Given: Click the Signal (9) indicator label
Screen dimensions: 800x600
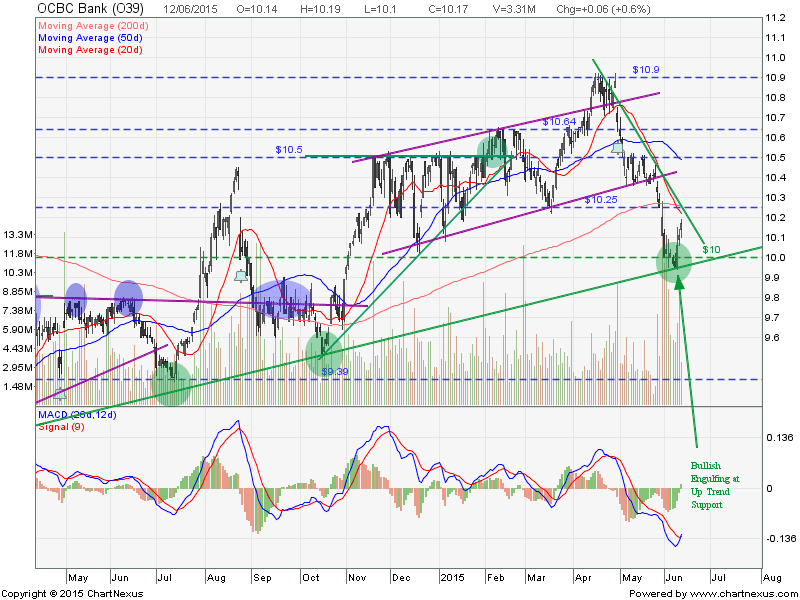Looking at the screenshot, I should point(61,427).
